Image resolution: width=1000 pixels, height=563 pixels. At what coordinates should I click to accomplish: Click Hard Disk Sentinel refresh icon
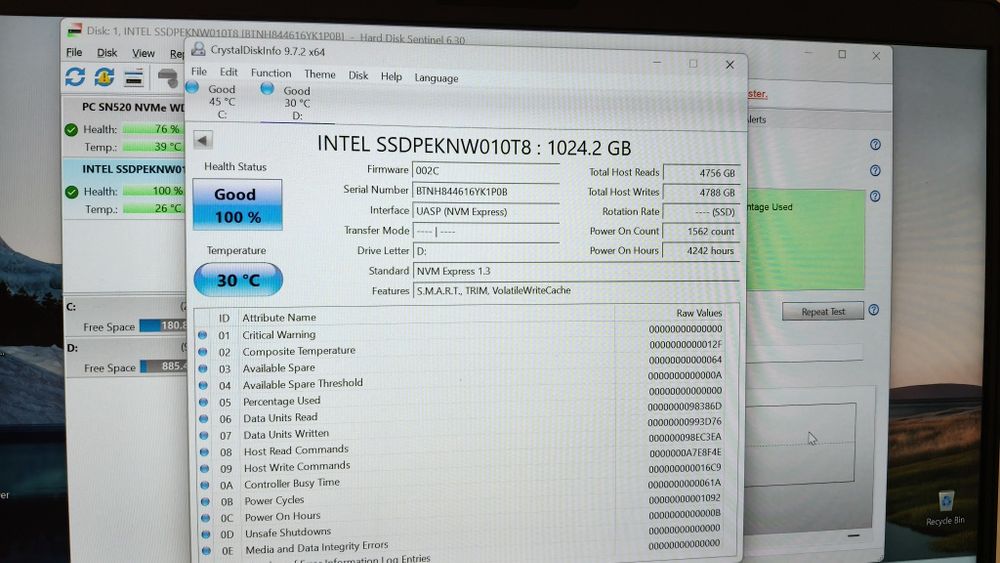(x=75, y=77)
